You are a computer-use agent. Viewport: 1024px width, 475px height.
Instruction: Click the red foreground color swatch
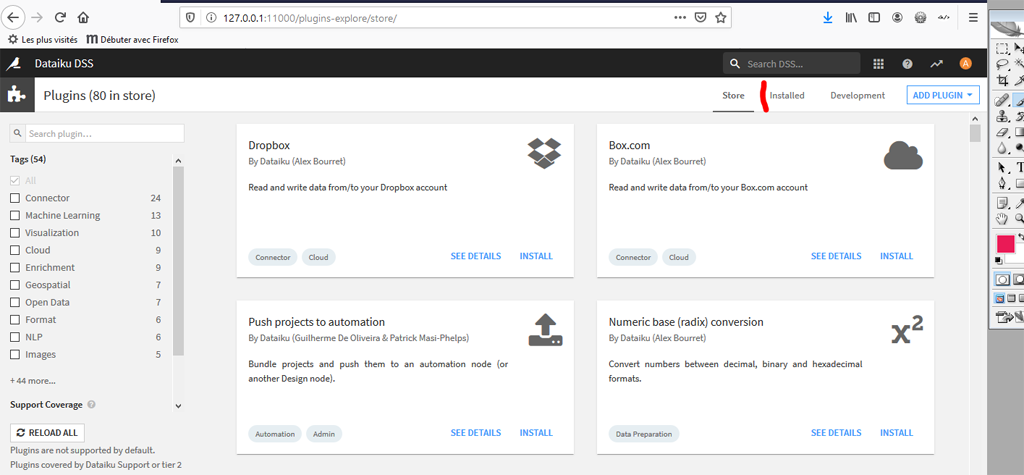pos(1005,244)
